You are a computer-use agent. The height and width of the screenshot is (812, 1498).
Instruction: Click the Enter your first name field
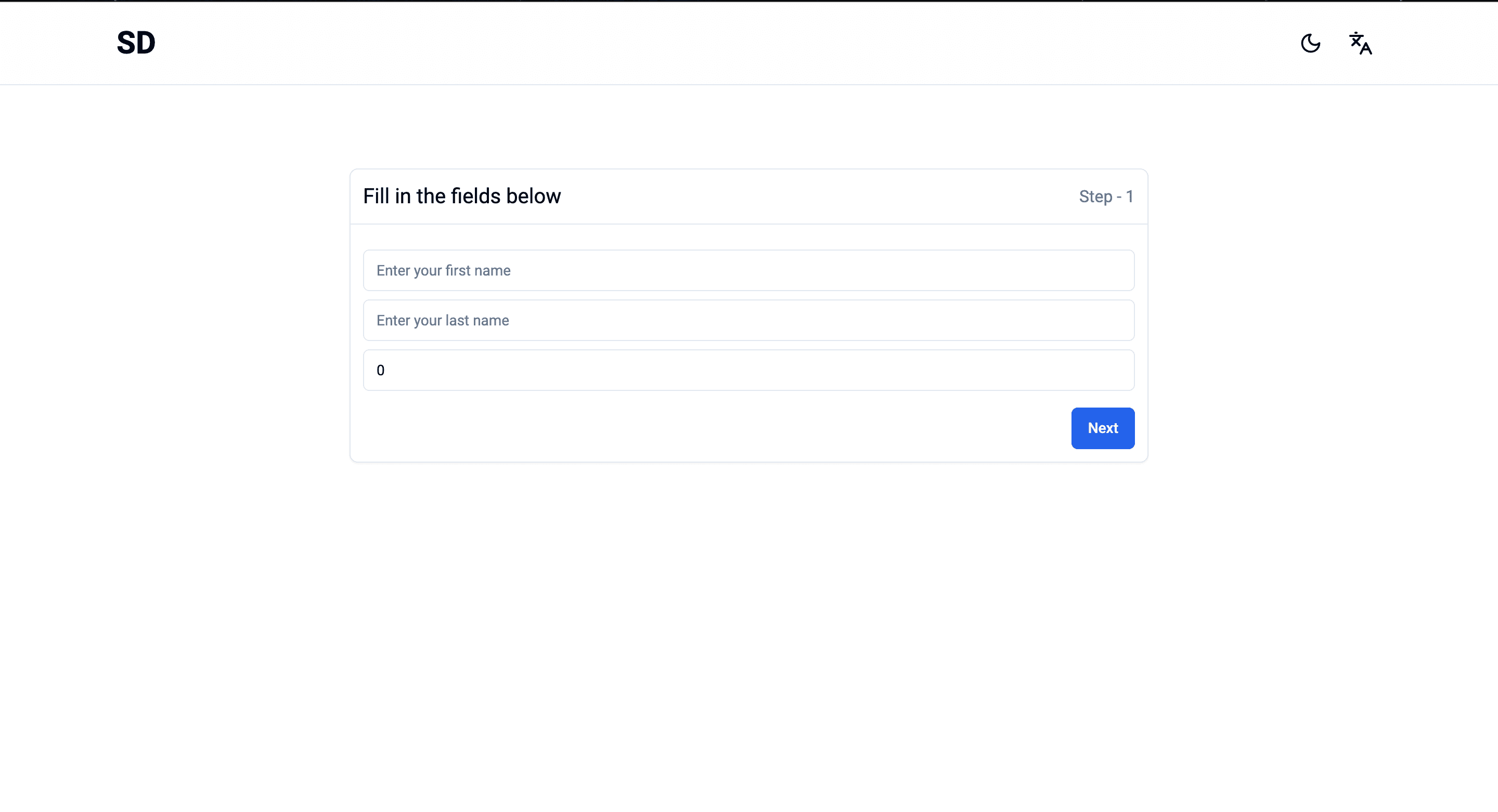(x=748, y=270)
